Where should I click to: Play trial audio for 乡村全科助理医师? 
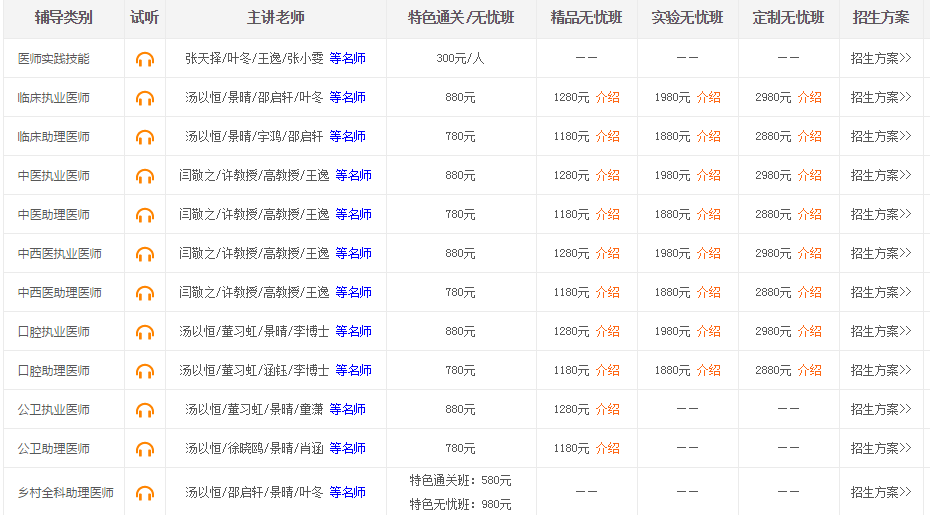click(x=145, y=493)
